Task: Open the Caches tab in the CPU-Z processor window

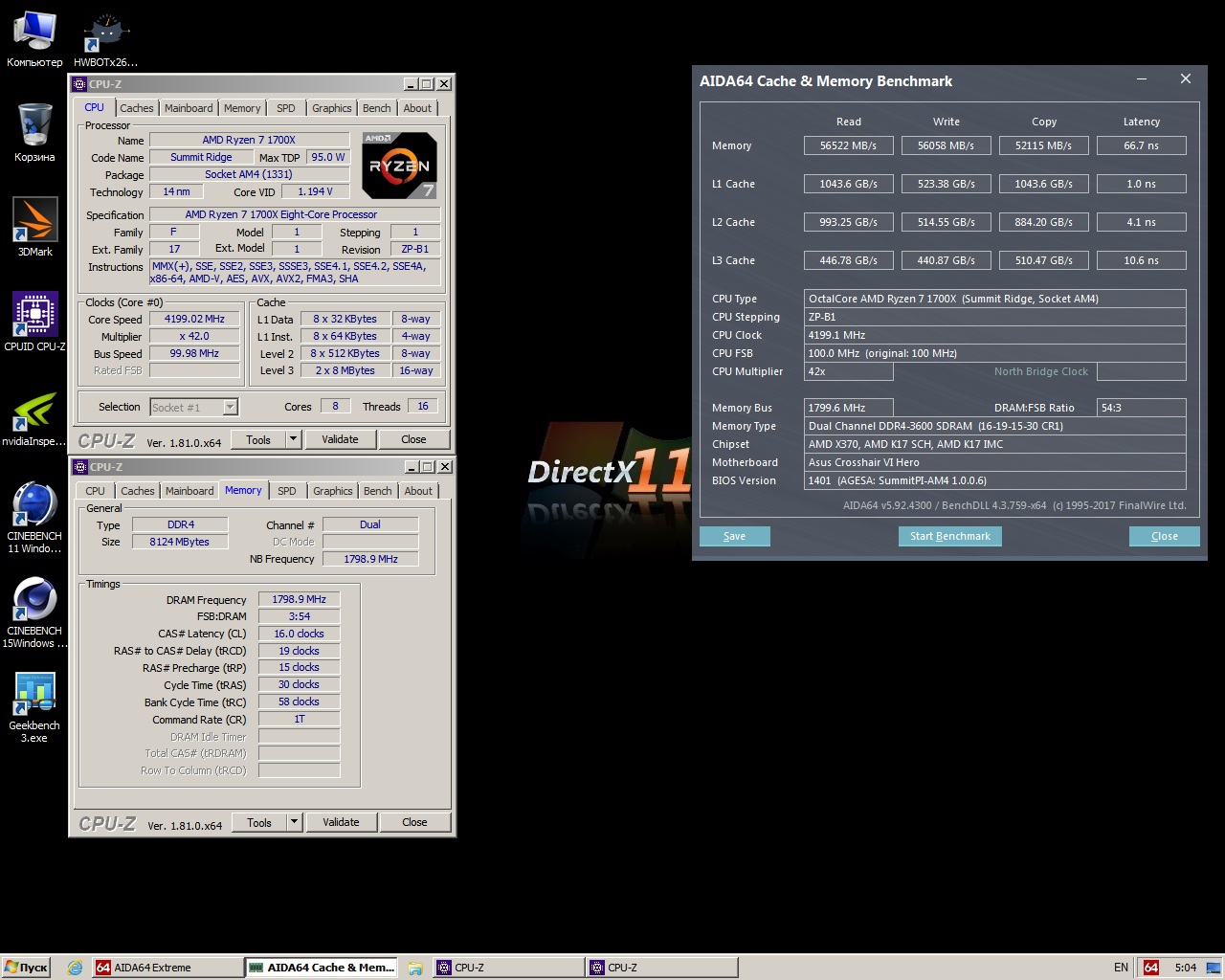Action: tap(136, 108)
